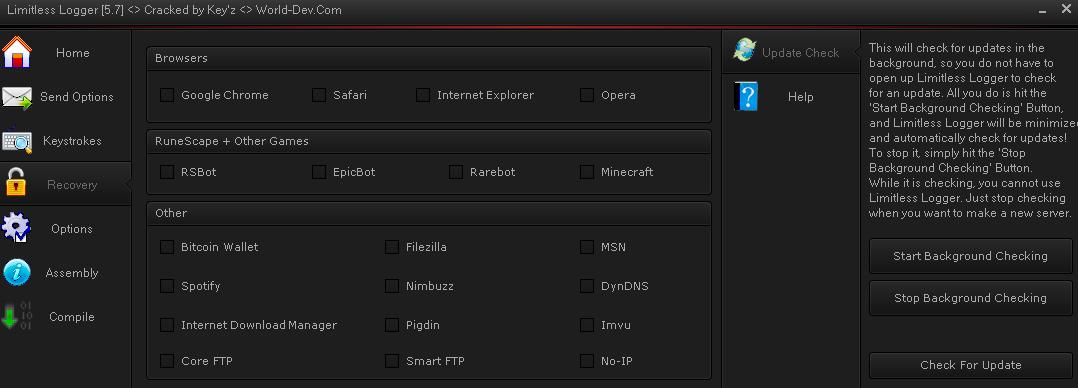Tick the Bitcoin Wallet checkbox

click(x=167, y=247)
